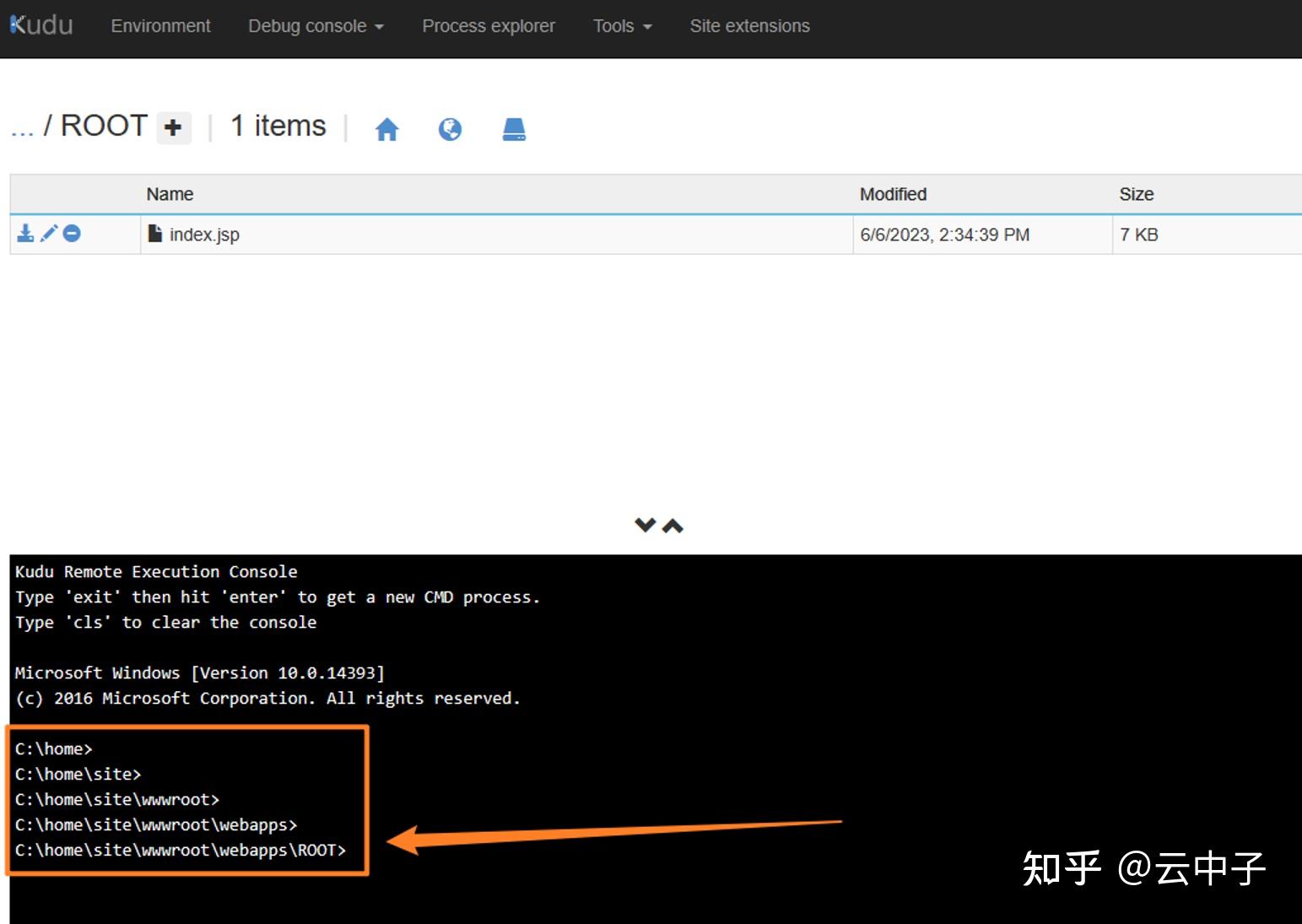Screen dimensions: 1302x924
Task: Open the home directory via the house icon
Action: tap(387, 128)
